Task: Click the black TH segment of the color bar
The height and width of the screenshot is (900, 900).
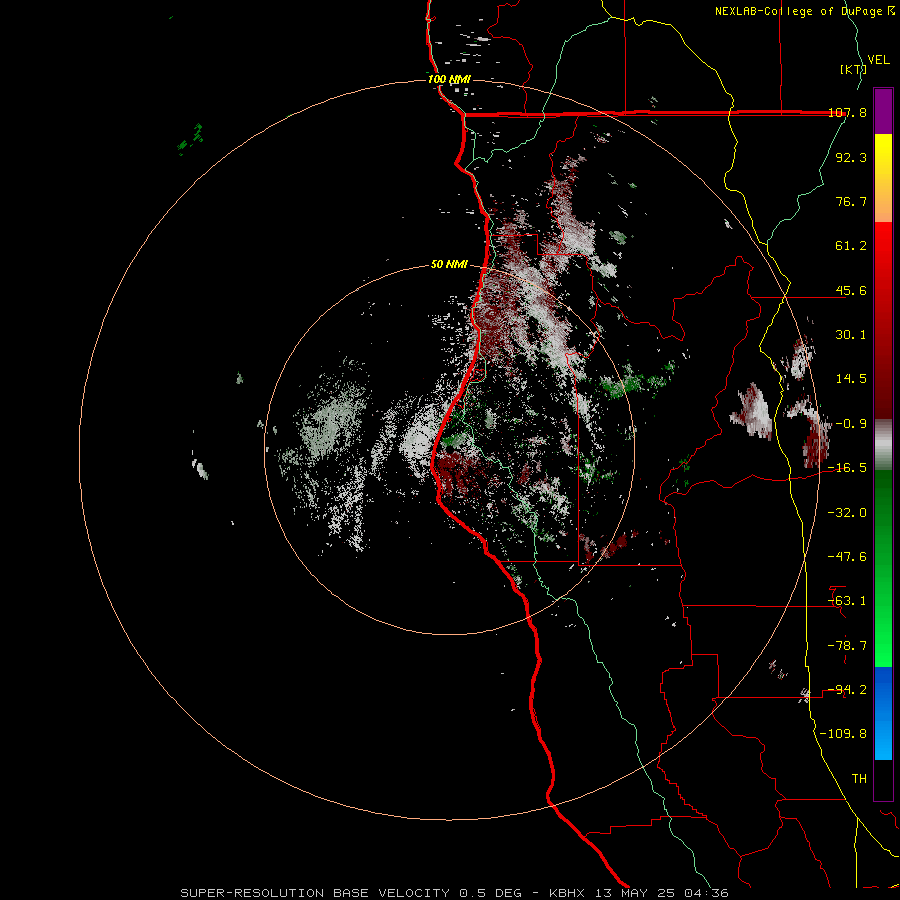Action: tap(883, 780)
